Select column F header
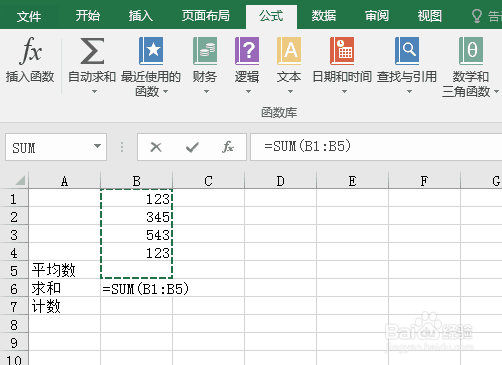Viewport: 502px width, 365px height. (x=425, y=181)
